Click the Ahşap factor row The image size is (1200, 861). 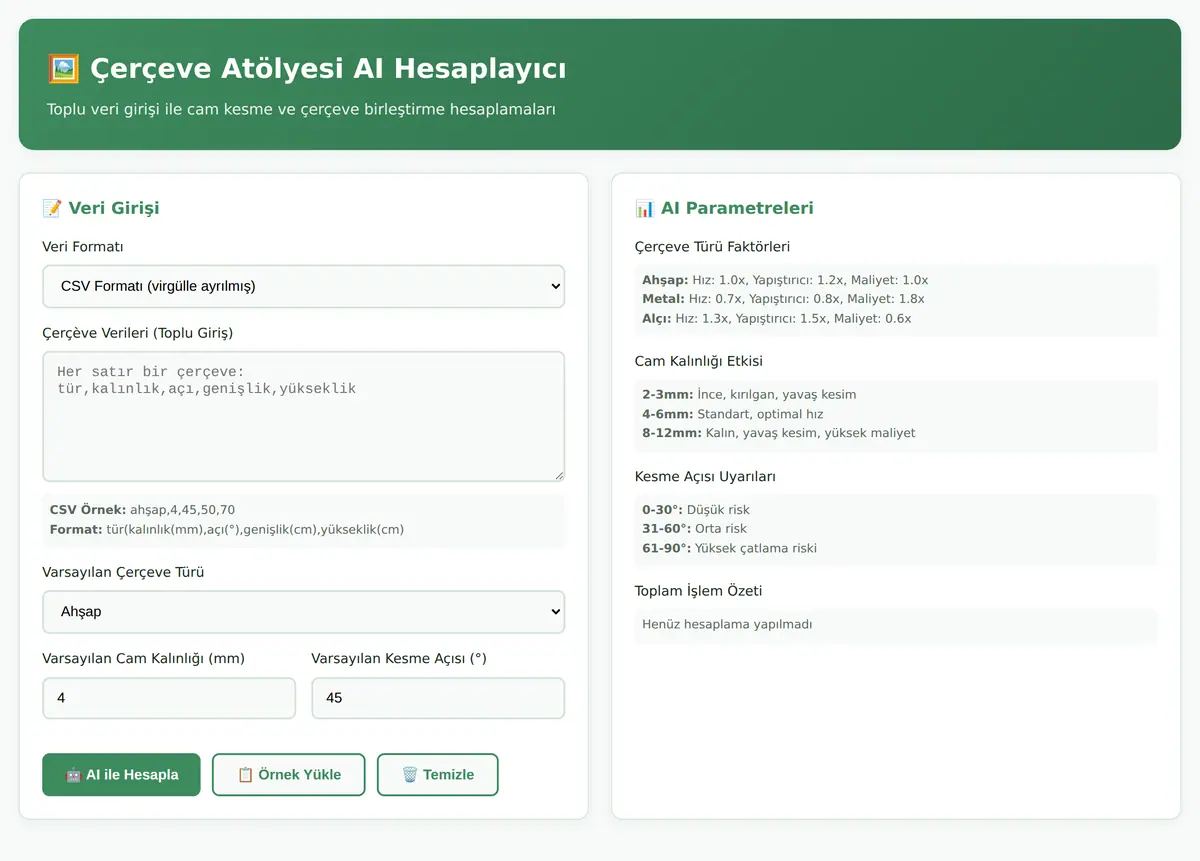pyautogui.click(x=785, y=280)
